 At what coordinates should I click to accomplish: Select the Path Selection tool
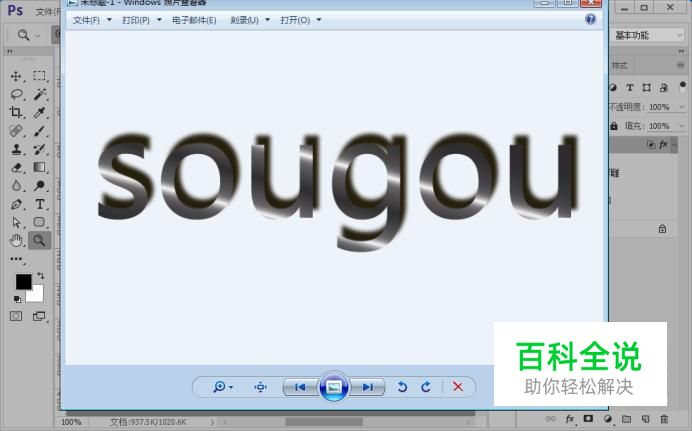point(16,222)
